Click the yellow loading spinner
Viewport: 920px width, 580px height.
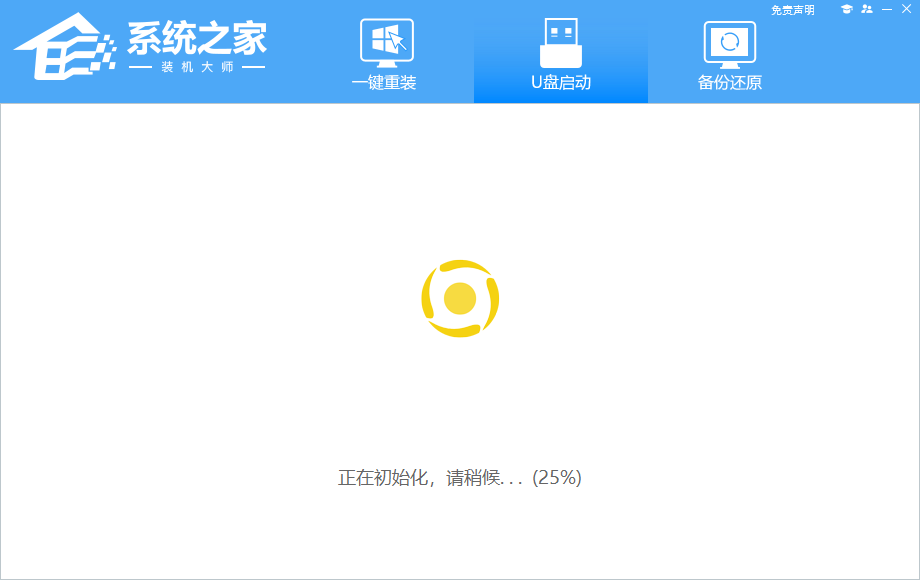click(x=460, y=297)
